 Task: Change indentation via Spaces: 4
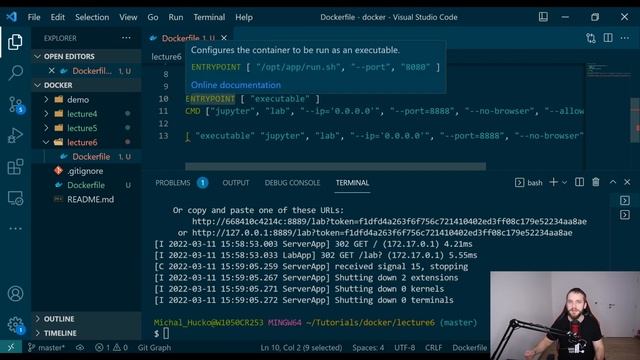pos(368,347)
